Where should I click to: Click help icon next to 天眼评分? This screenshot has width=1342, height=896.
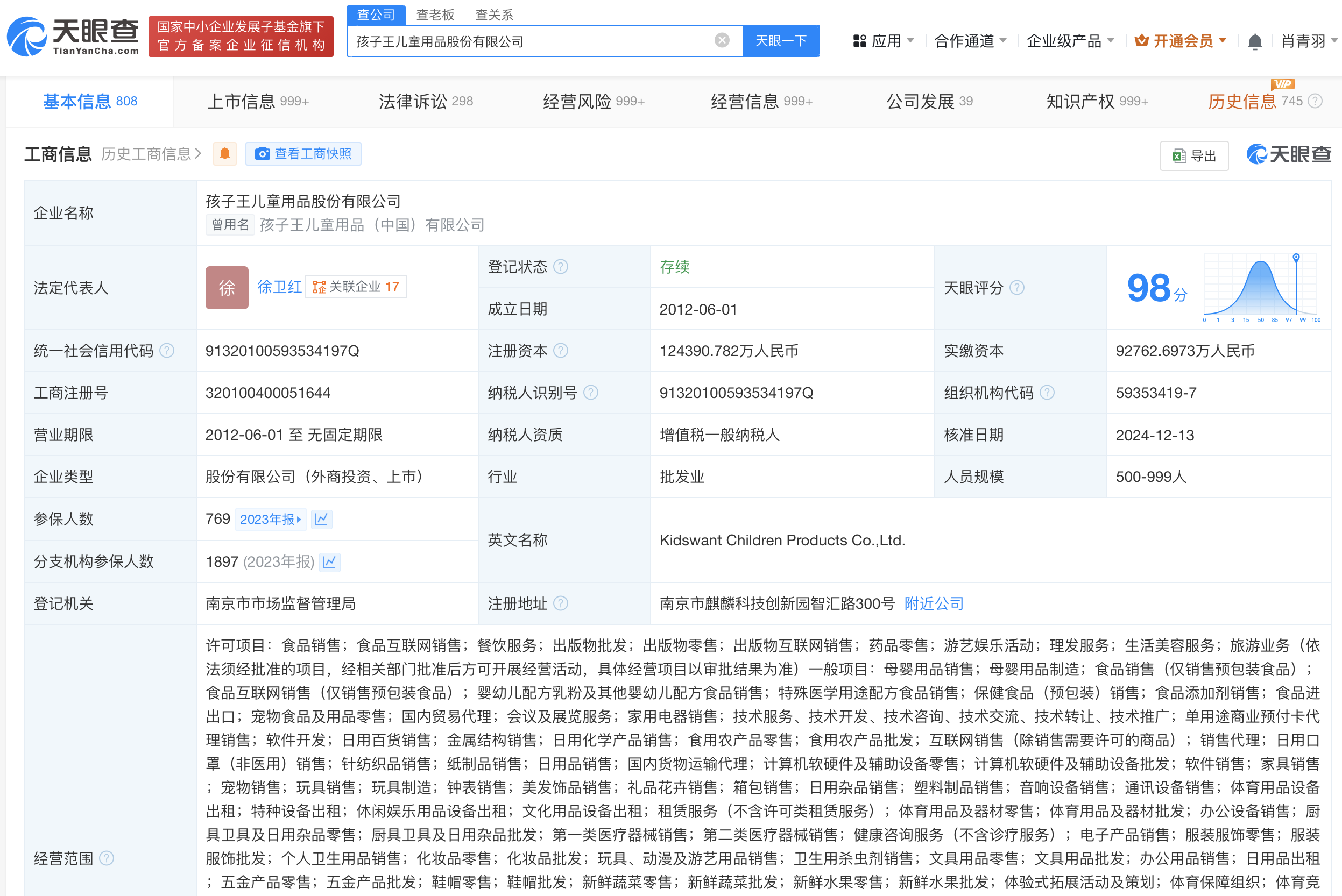pos(1017,287)
